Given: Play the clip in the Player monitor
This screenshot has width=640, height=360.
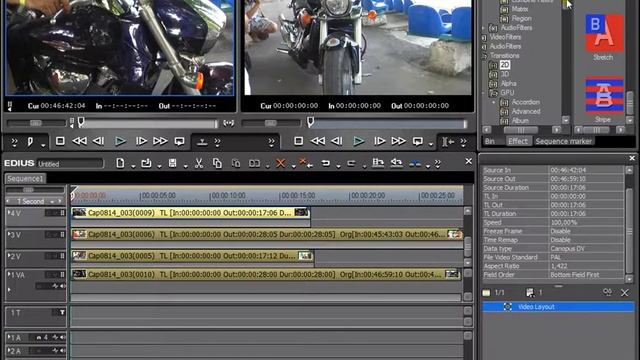Looking at the screenshot, I should coord(120,141).
